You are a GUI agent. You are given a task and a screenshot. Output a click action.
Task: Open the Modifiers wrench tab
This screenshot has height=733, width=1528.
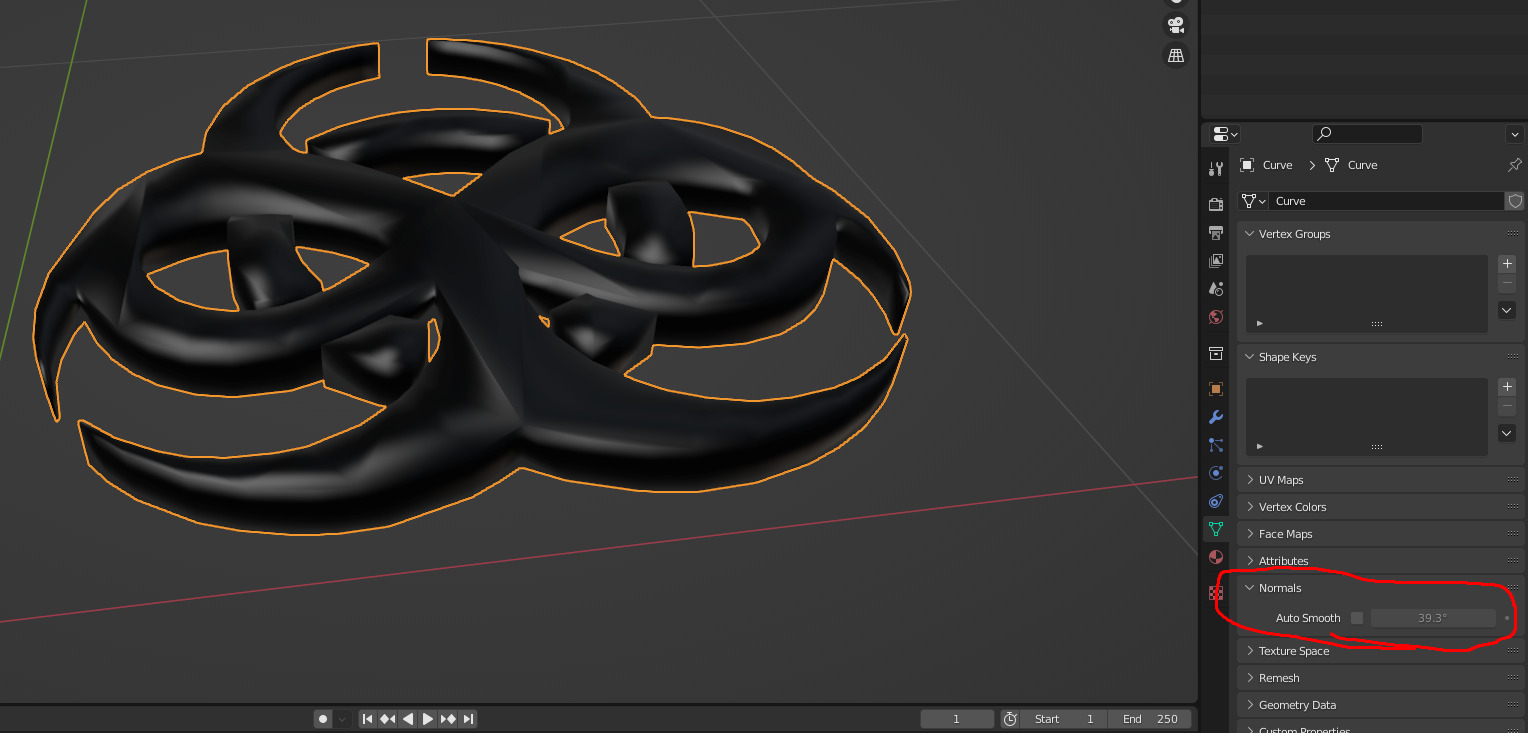(1216, 417)
